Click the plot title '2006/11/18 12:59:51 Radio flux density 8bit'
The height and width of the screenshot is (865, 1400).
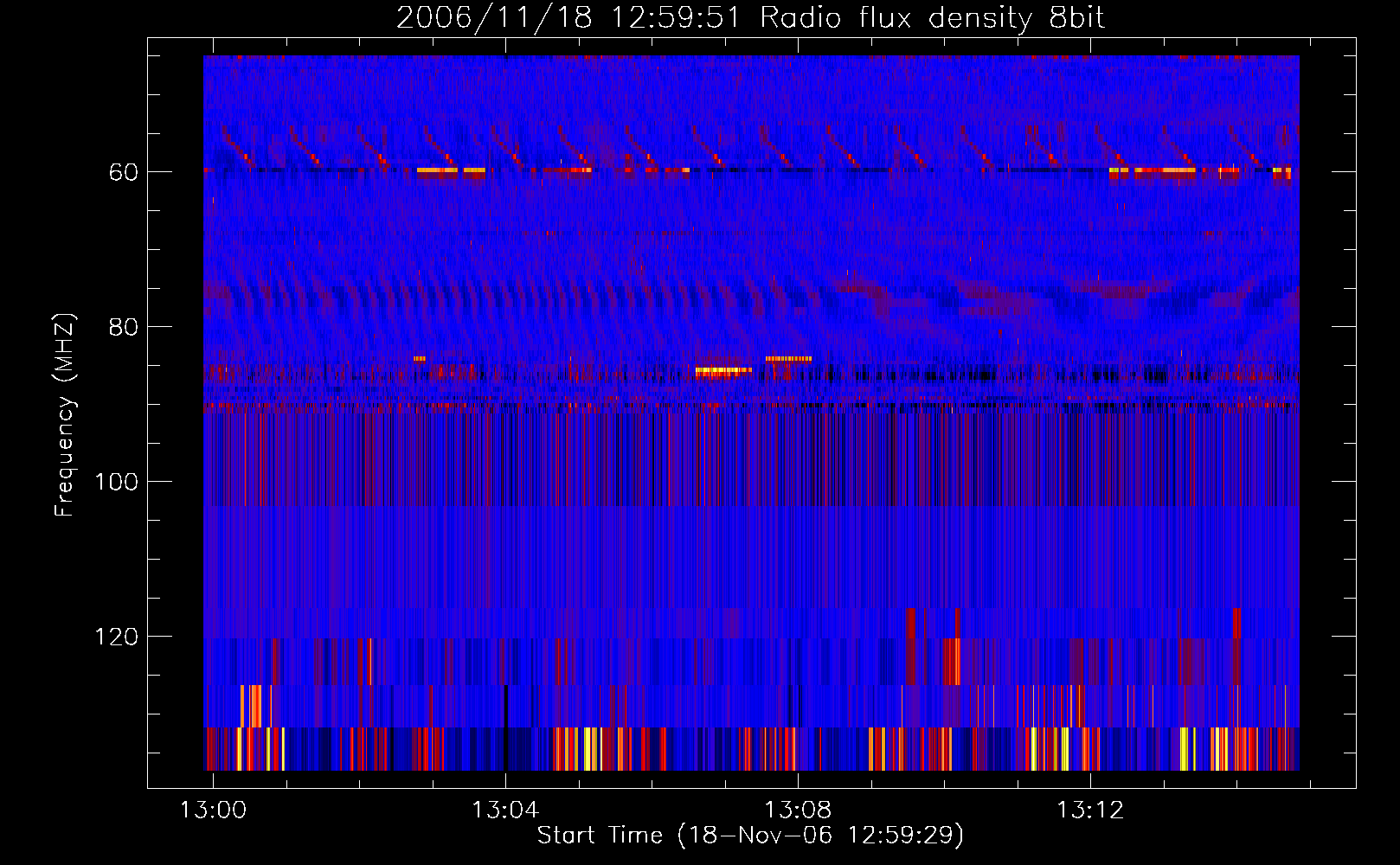[751, 17]
